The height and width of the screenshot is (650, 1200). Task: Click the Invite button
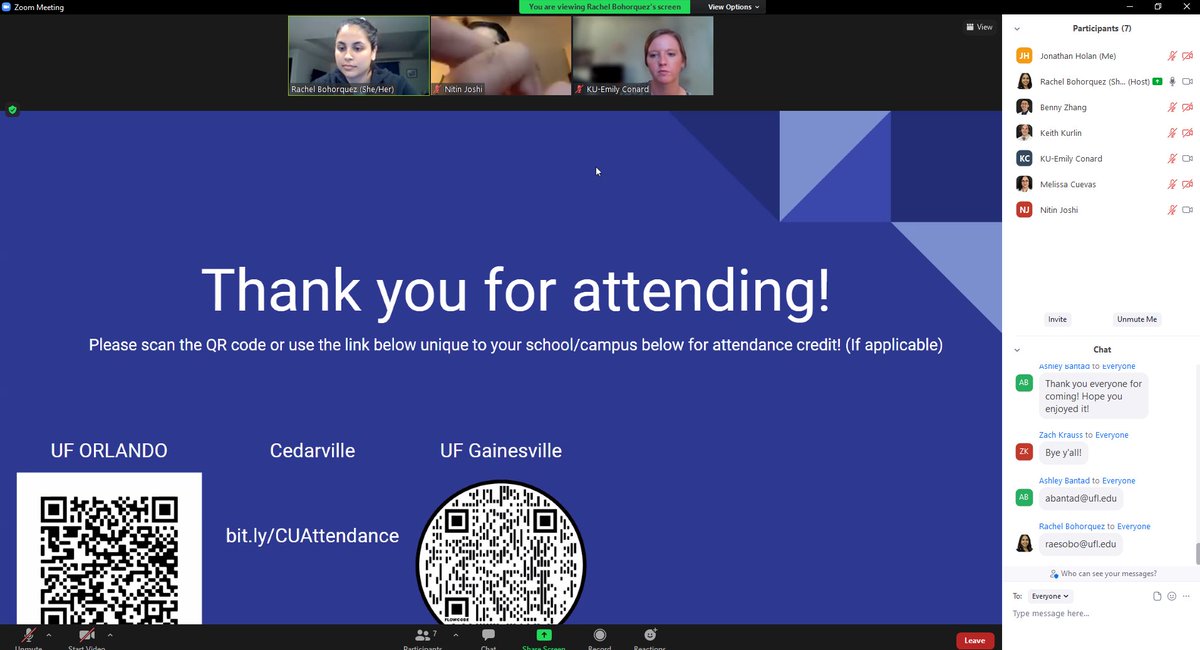tap(1057, 319)
